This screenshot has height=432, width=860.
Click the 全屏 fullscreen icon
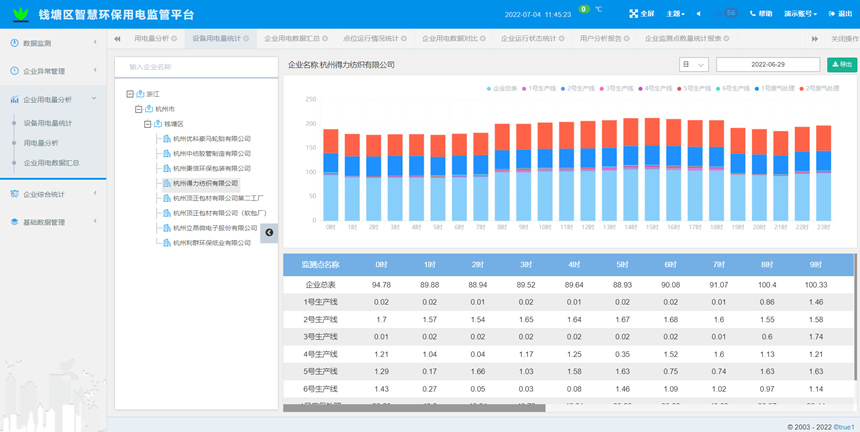click(x=633, y=14)
